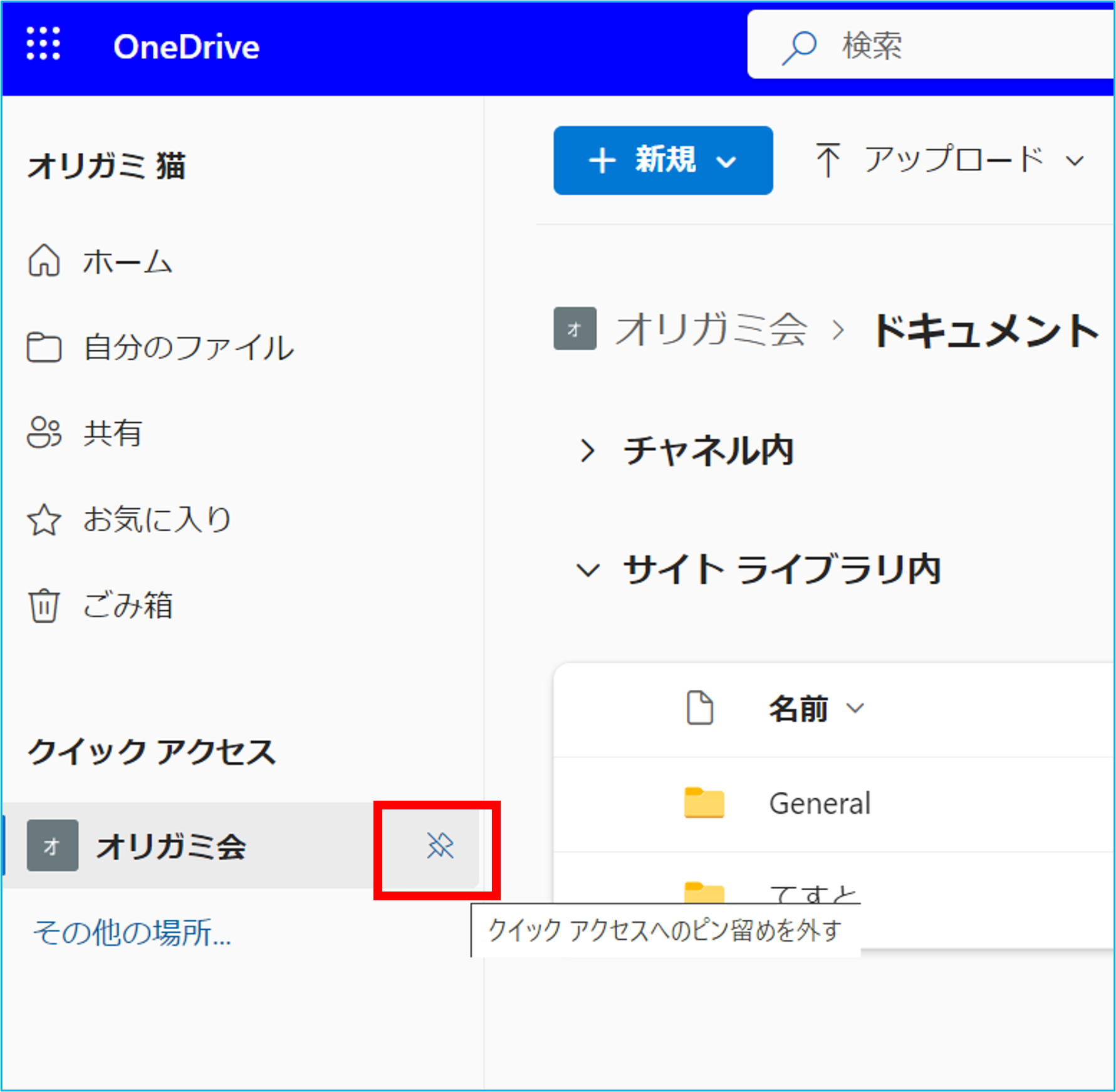Click the 共有 (Shared) people icon
The width and height of the screenshot is (1116, 1092).
point(43,433)
